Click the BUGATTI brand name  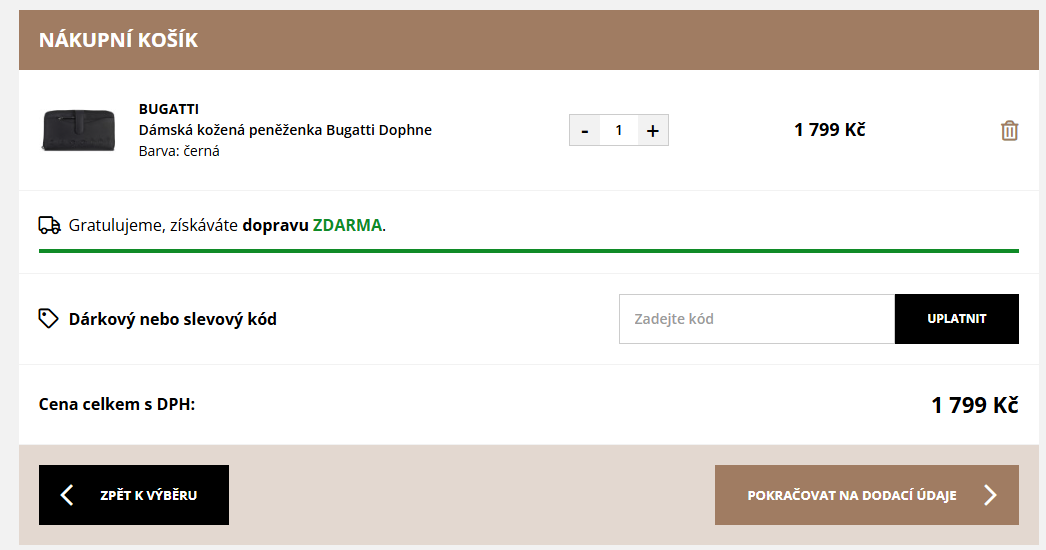(x=168, y=109)
